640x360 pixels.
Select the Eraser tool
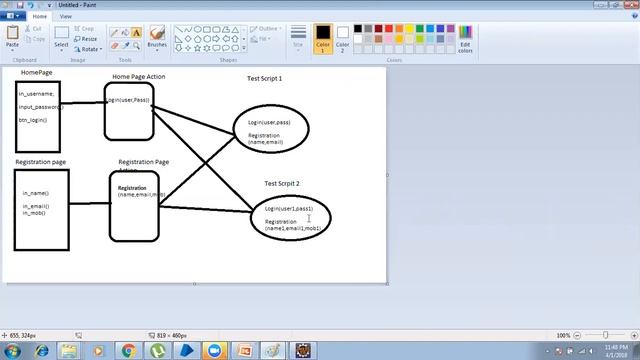click(114, 45)
